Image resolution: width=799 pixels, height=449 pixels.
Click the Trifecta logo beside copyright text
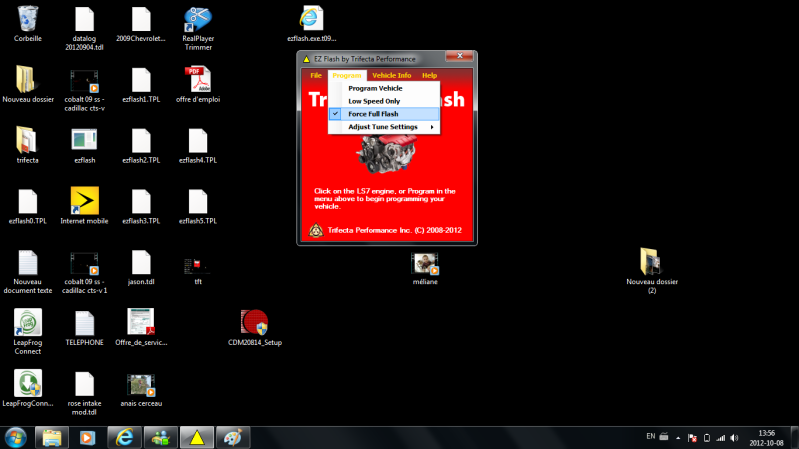(316, 230)
